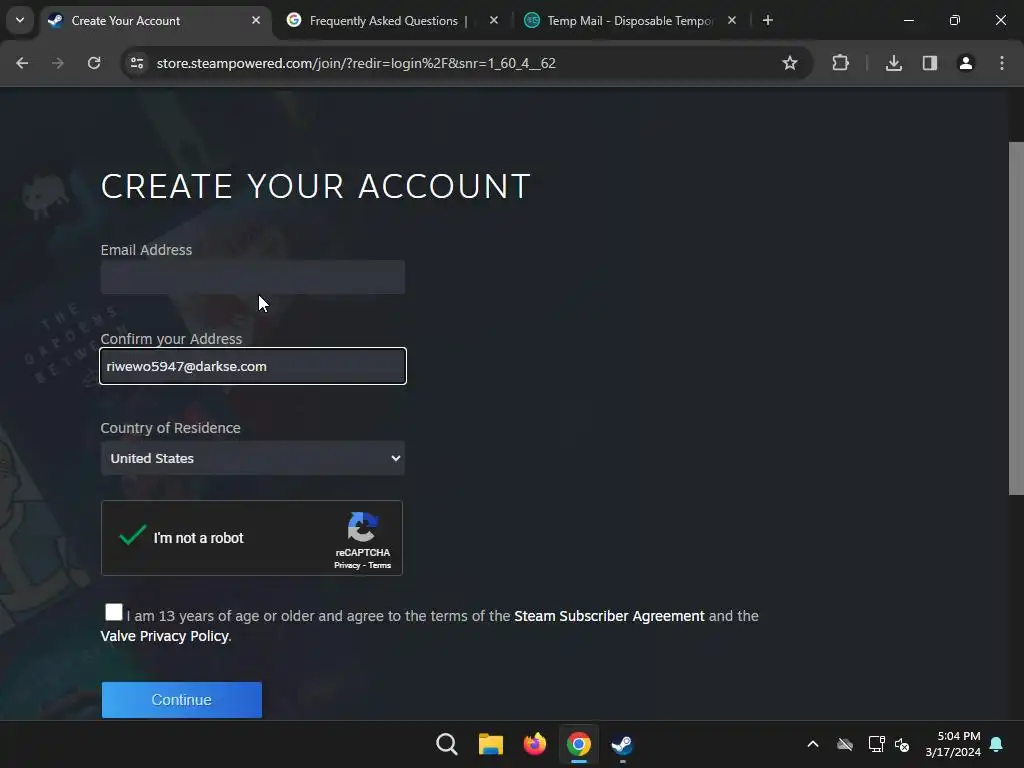Click the reCAPTCHA logo

(362, 527)
